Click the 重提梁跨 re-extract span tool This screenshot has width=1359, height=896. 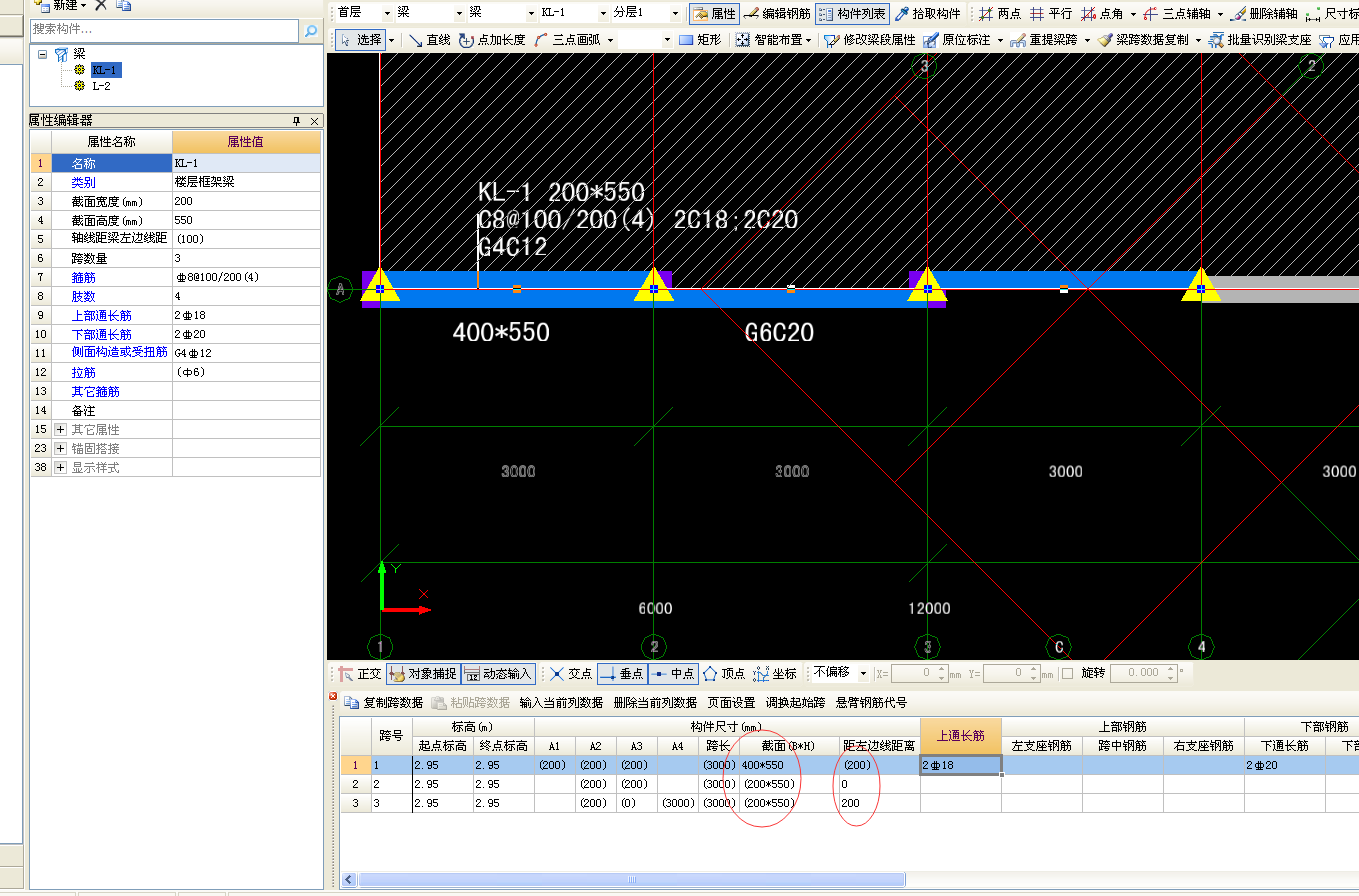(x=1044, y=40)
